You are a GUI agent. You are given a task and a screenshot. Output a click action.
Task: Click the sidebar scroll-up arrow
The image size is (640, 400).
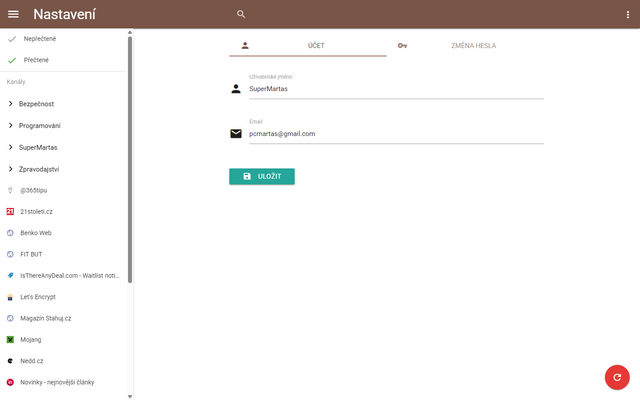130,32
